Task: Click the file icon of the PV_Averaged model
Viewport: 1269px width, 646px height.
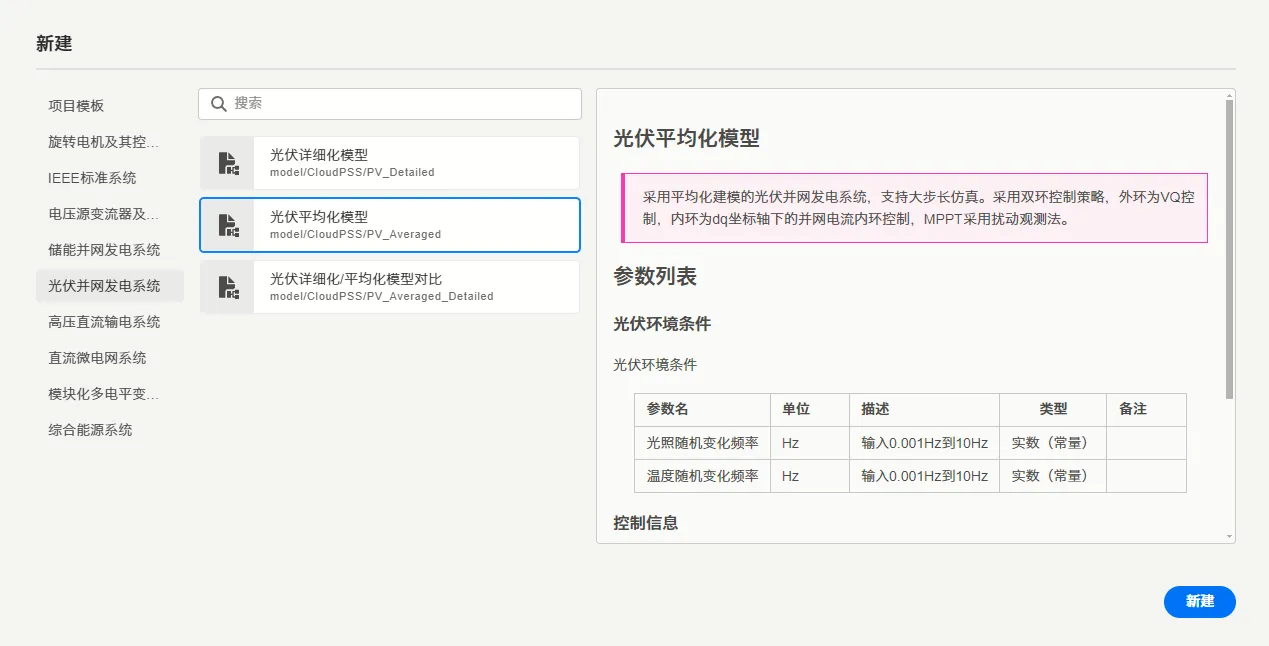Action: (228, 225)
